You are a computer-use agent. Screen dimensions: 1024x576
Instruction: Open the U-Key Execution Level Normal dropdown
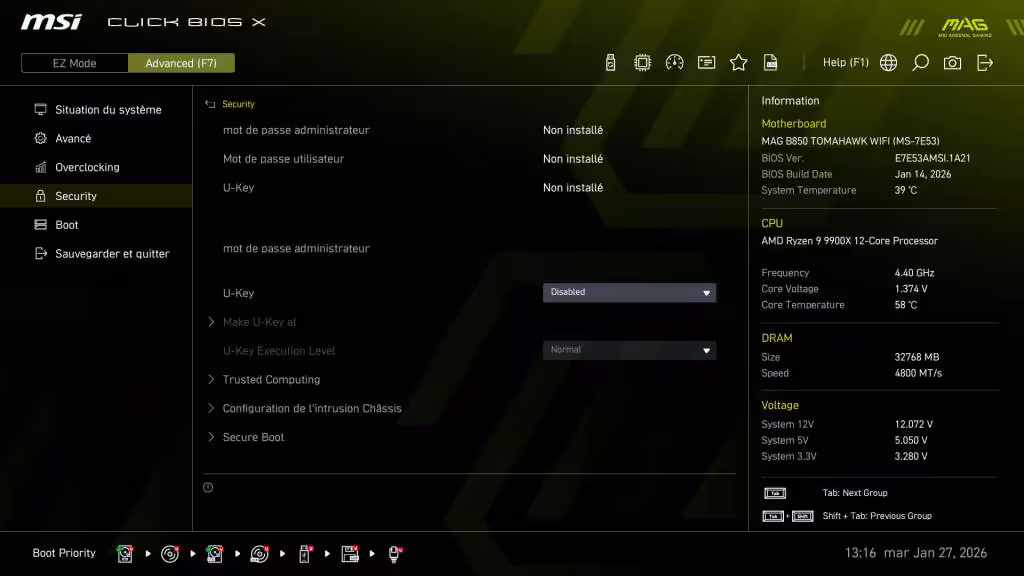[629, 349]
